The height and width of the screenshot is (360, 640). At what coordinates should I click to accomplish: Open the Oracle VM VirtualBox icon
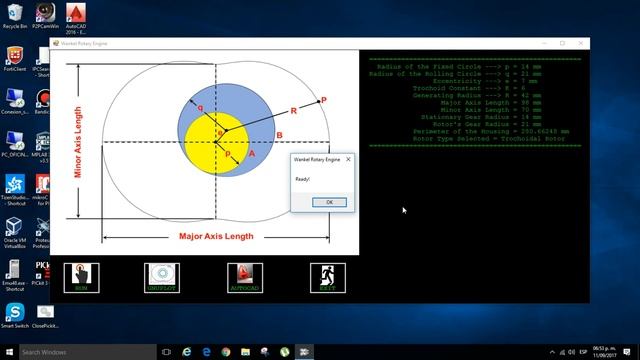click(15, 233)
